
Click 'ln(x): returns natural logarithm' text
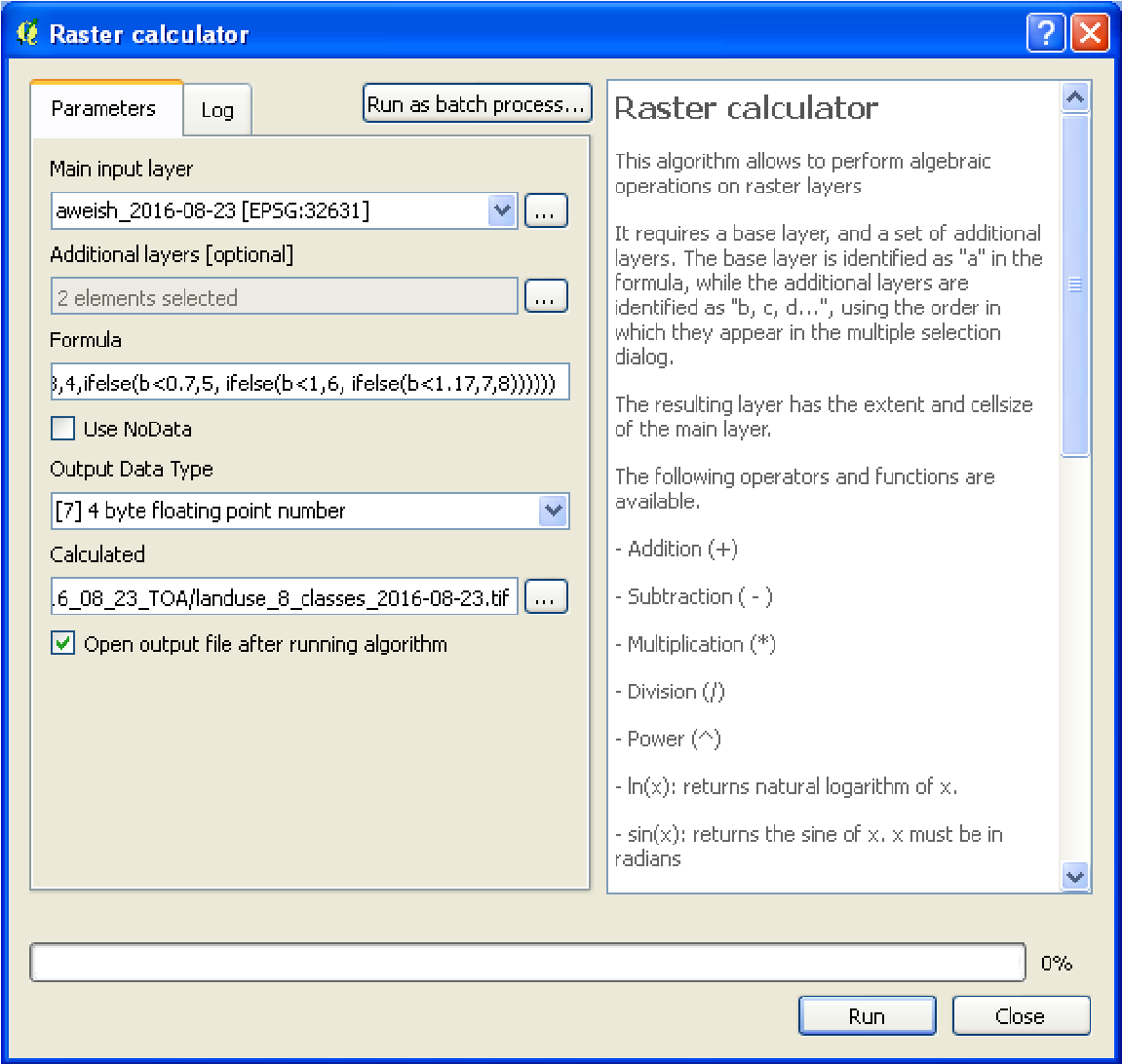point(787,786)
